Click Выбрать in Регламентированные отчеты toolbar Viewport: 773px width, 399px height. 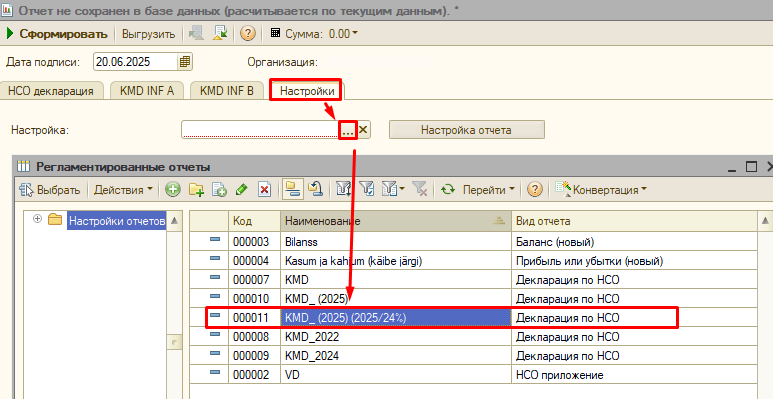[50, 190]
